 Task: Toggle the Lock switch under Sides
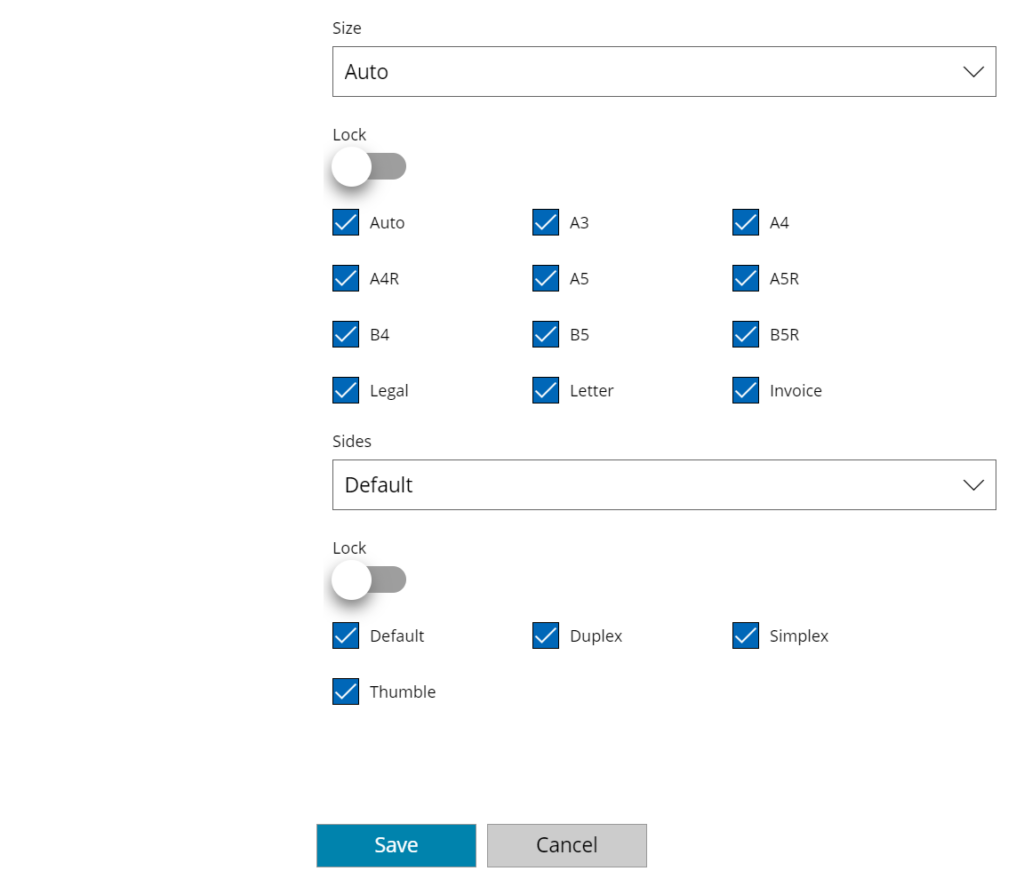(x=369, y=580)
